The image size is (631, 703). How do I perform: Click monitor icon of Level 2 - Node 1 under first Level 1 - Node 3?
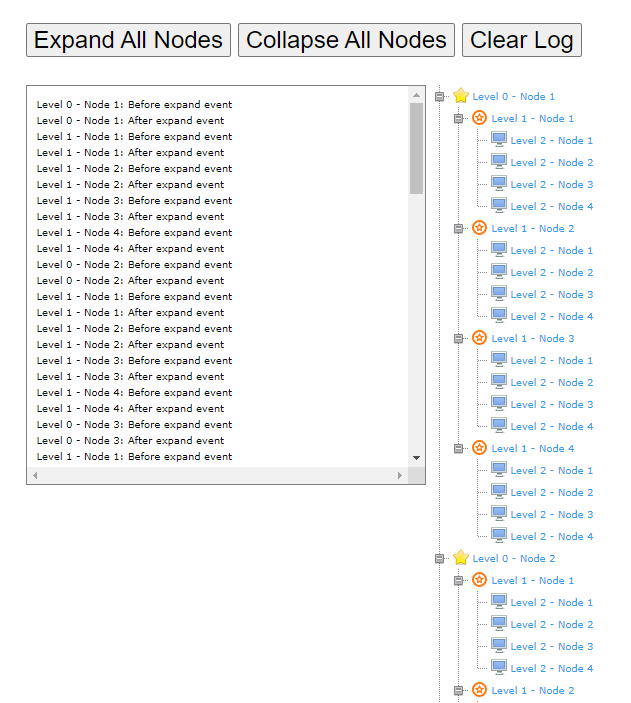tap(499, 360)
